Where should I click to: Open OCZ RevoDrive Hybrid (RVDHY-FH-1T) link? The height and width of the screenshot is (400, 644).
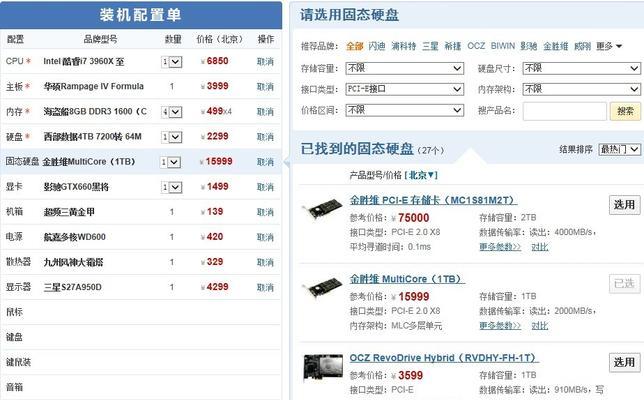point(444,358)
